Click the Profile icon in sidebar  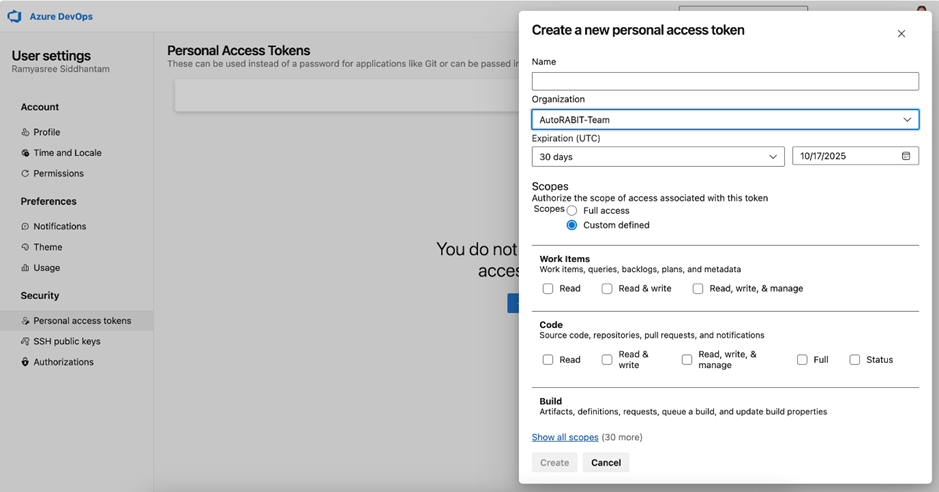pyautogui.click(x=25, y=132)
